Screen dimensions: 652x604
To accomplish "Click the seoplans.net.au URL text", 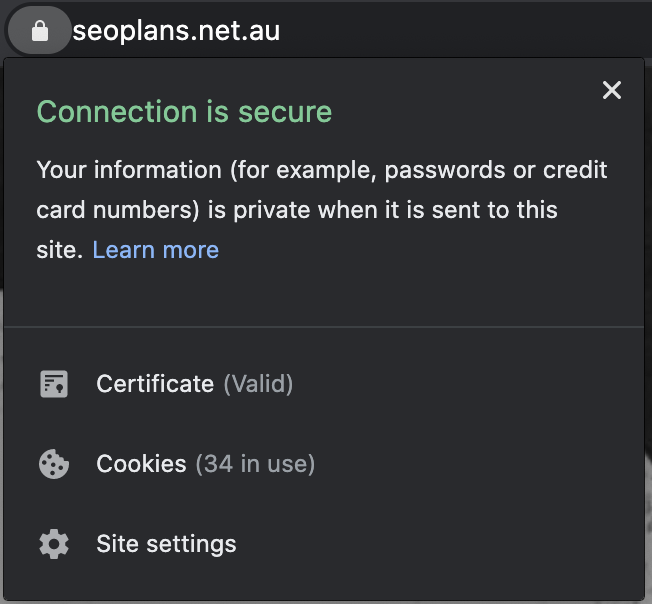I will point(176,31).
